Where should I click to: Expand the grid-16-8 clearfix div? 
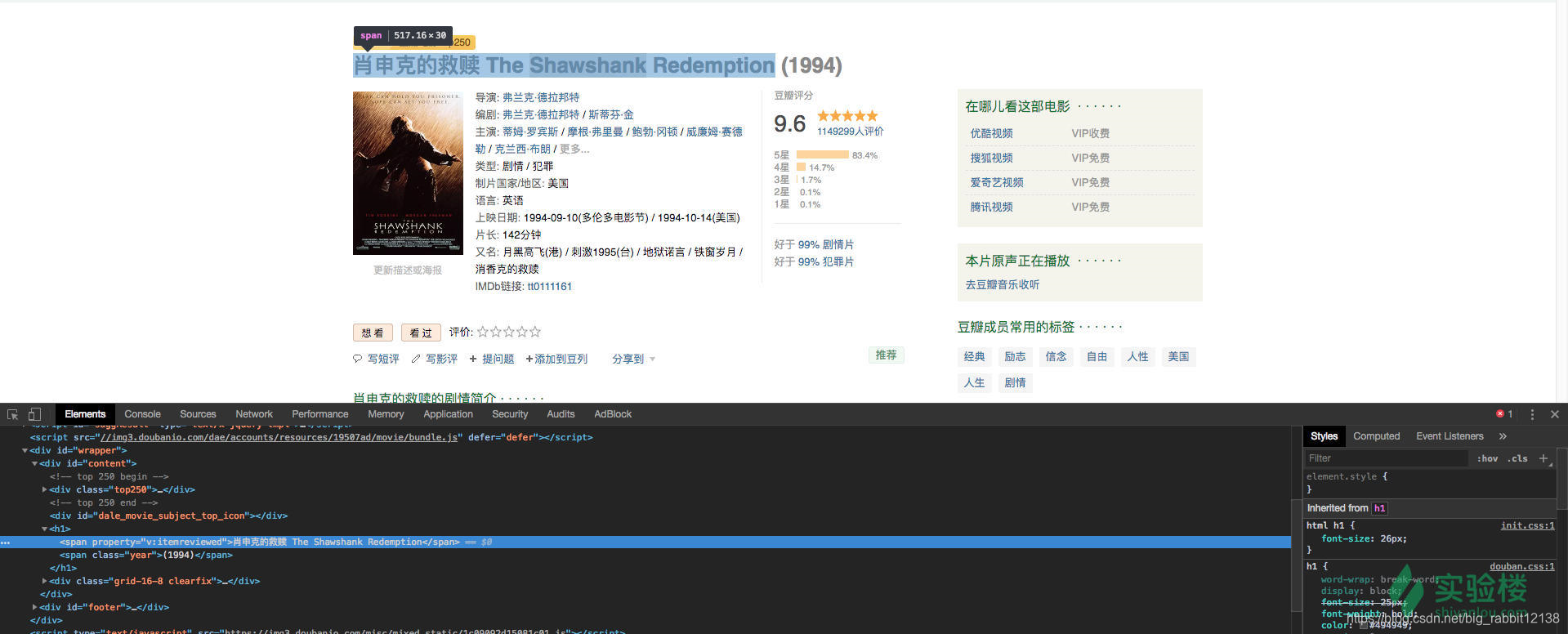point(45,581)
